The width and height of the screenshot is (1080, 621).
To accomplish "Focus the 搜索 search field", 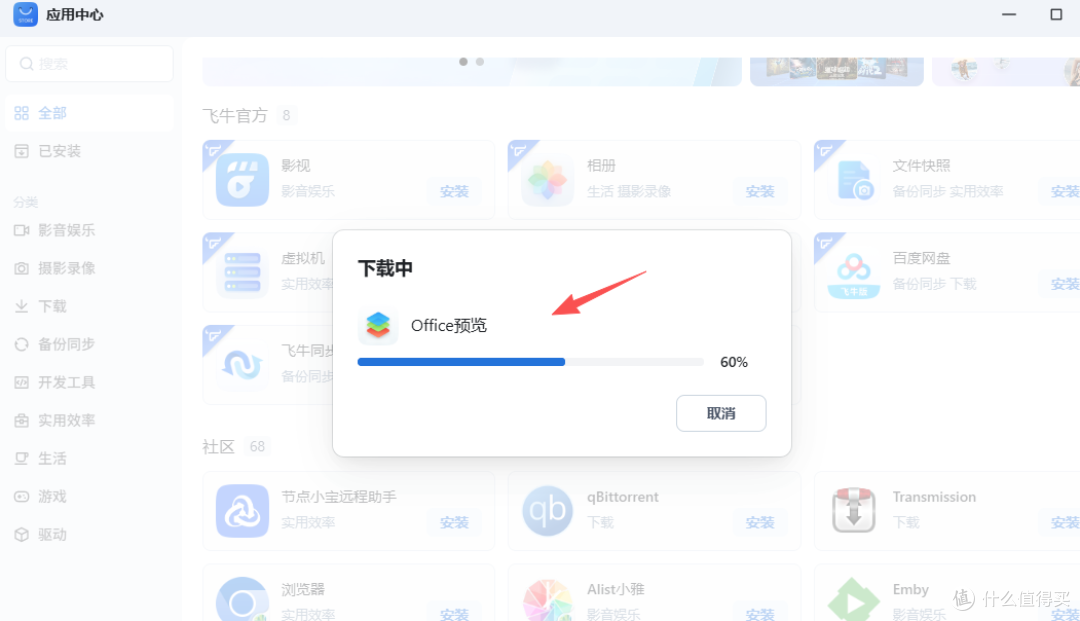I will click(90, 64).
